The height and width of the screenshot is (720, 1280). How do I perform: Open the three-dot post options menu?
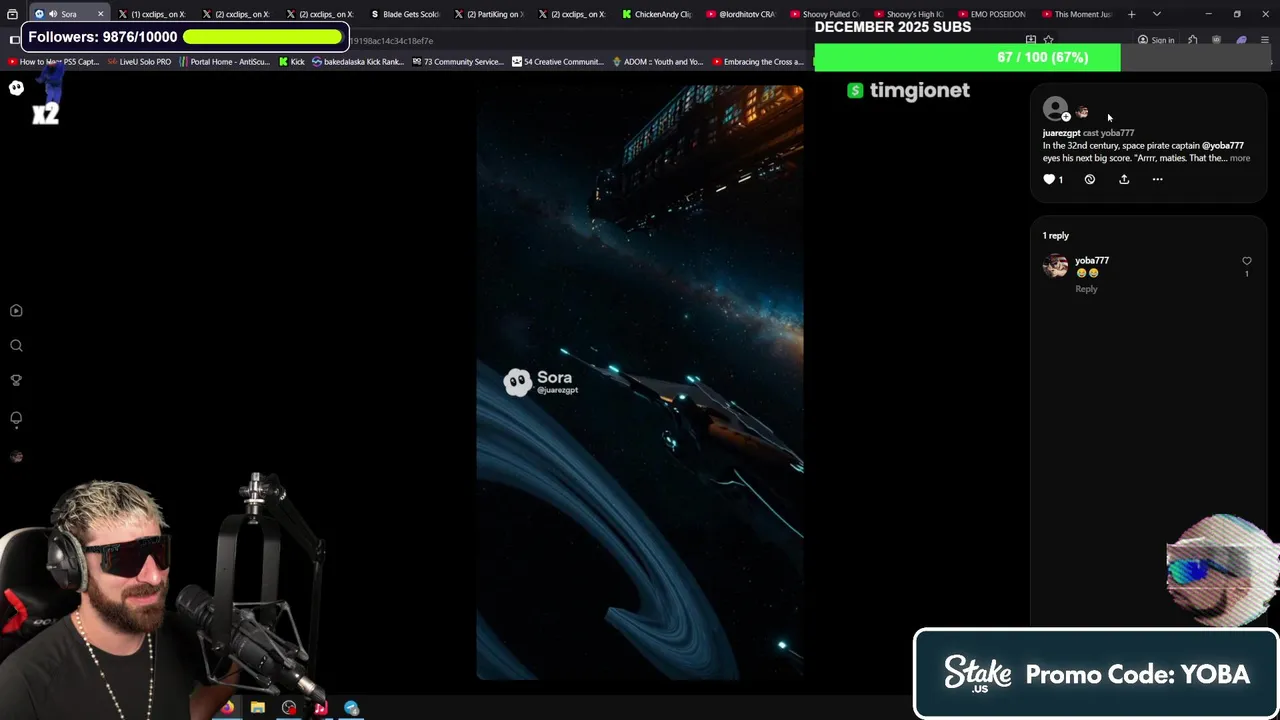(1157, 179)
